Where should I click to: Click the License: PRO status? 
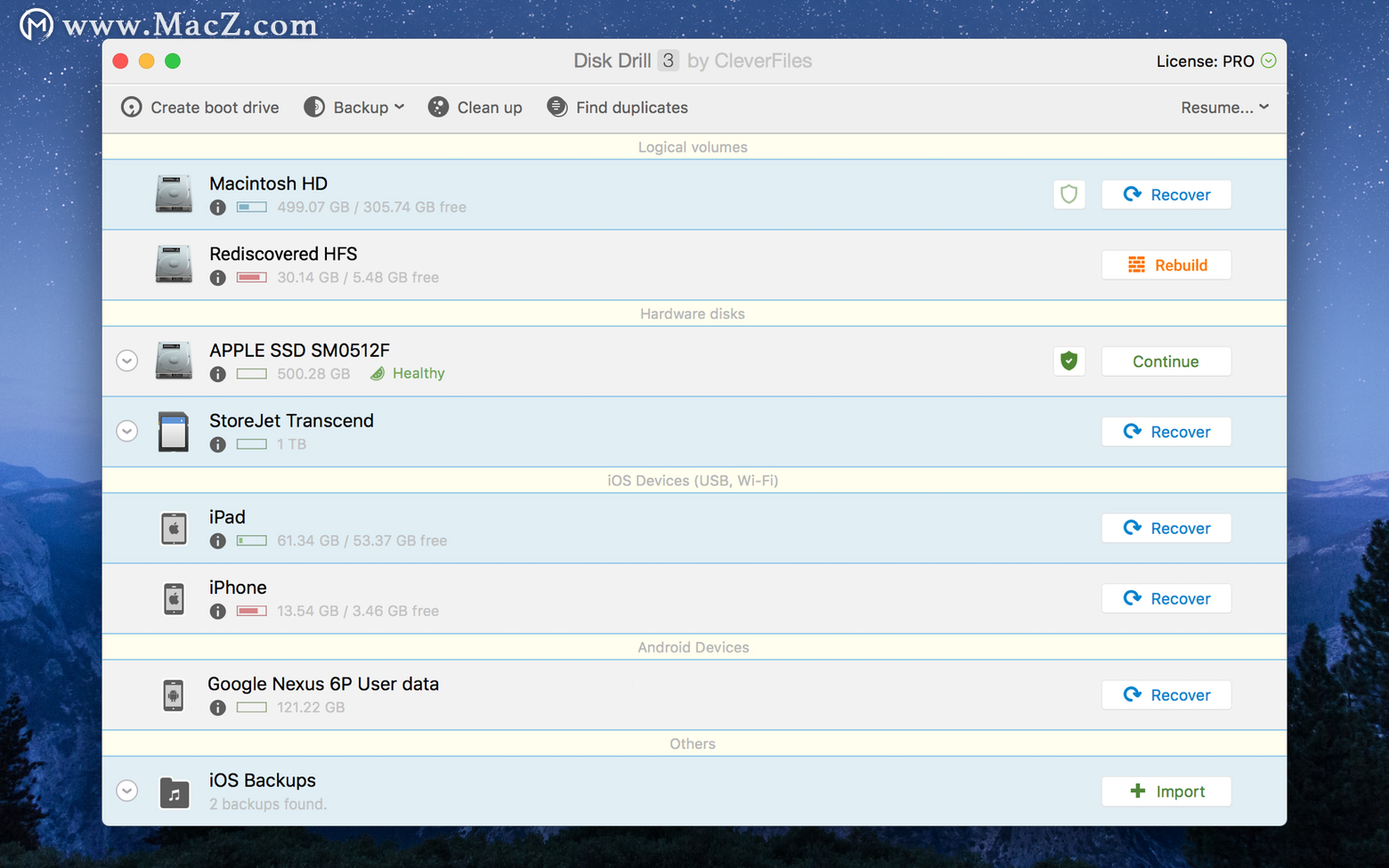point(1216,61)
